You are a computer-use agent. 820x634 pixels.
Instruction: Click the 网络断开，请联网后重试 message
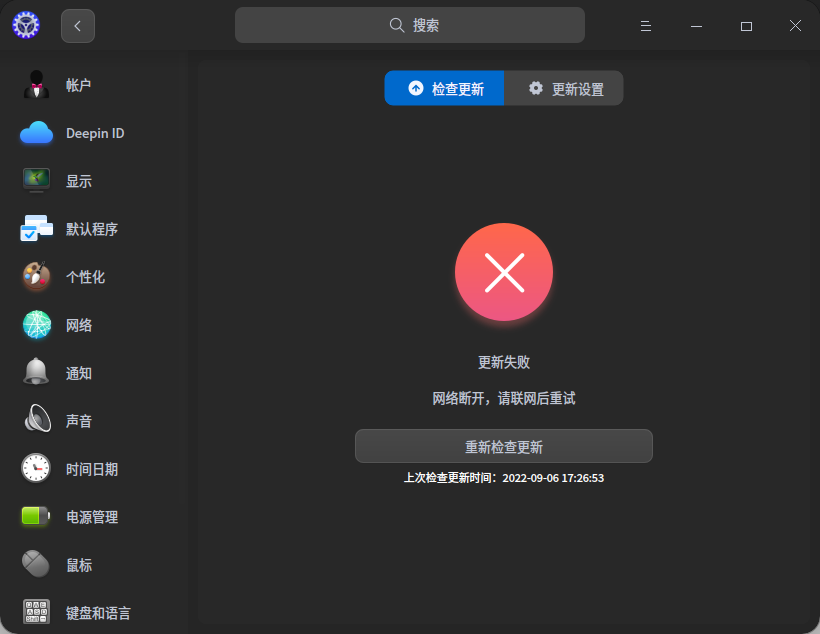coord(504,398)
